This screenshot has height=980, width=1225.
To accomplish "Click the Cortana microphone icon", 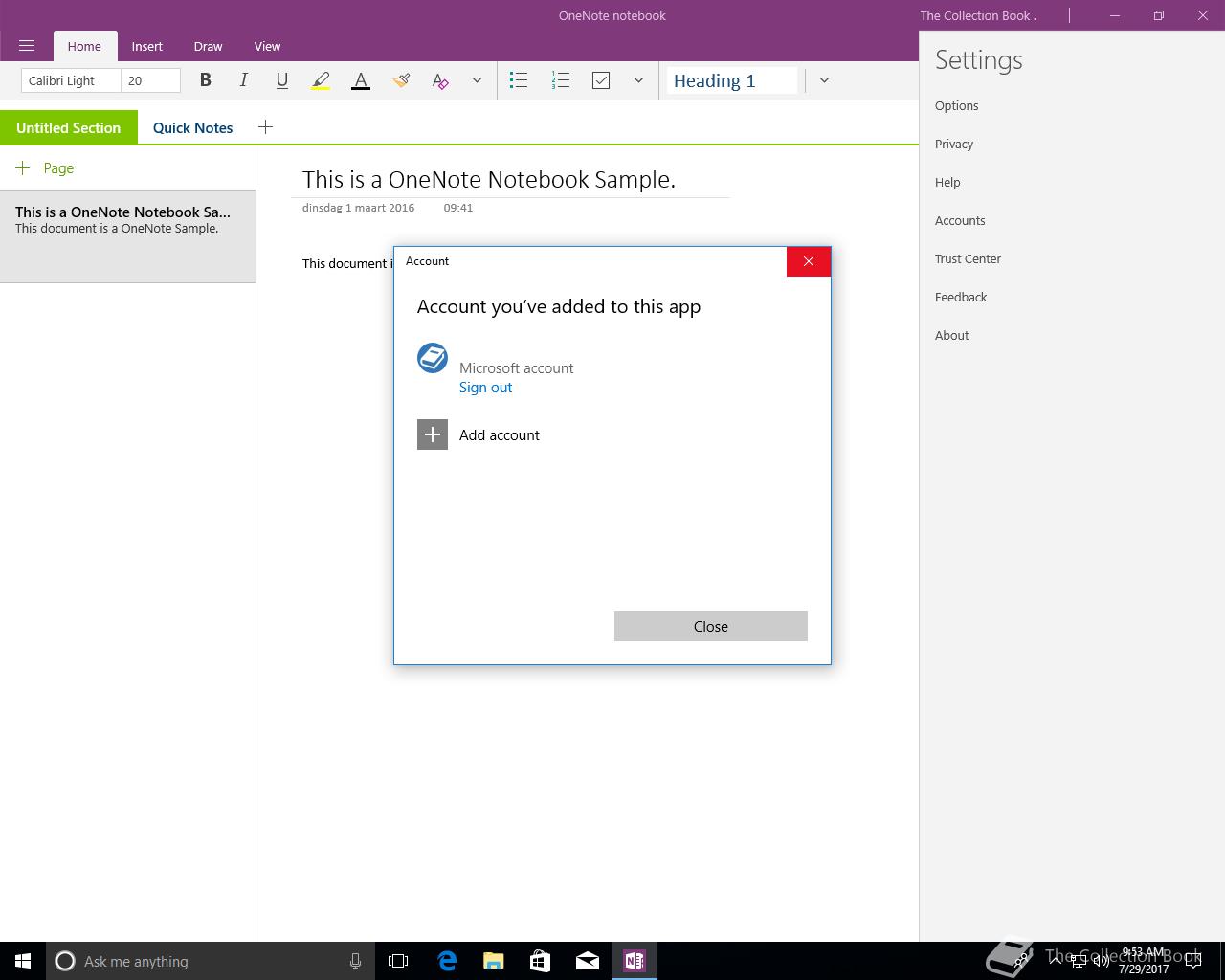I will click(355, 961).
